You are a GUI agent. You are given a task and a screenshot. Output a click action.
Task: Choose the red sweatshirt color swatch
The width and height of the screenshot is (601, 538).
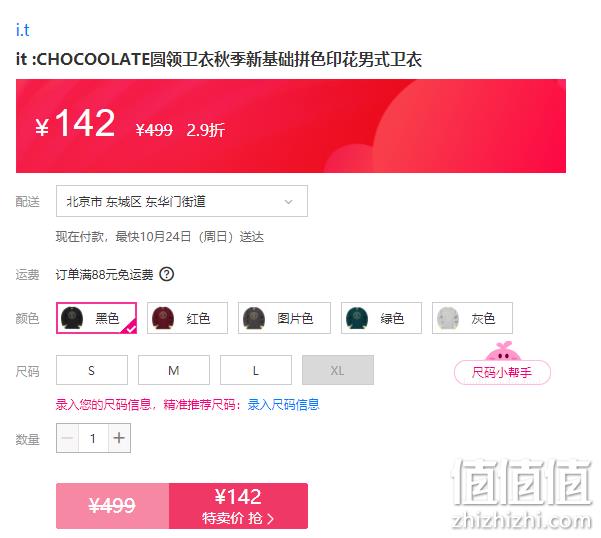tap(187, 318)
